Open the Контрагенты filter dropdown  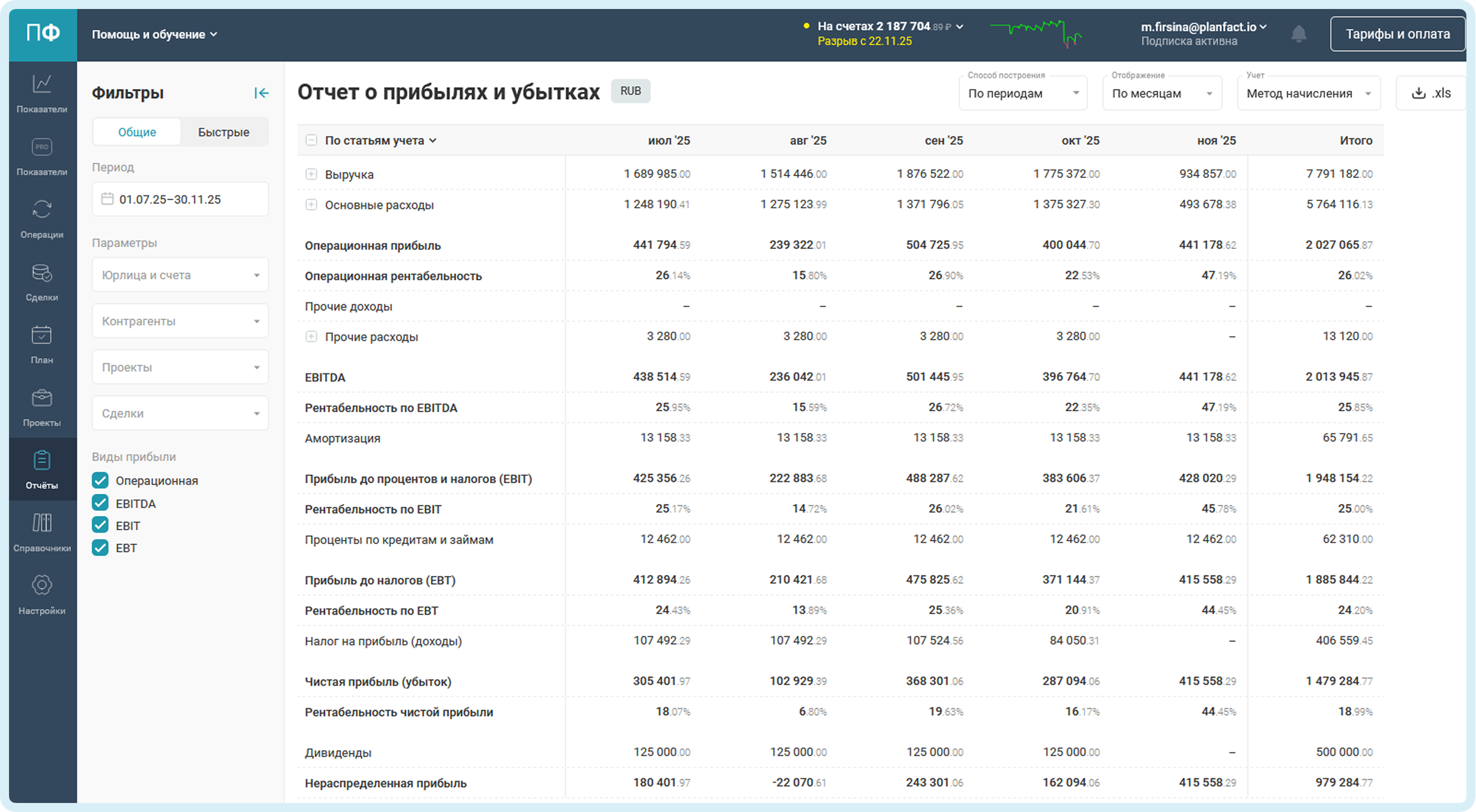[x=180, y=322]
